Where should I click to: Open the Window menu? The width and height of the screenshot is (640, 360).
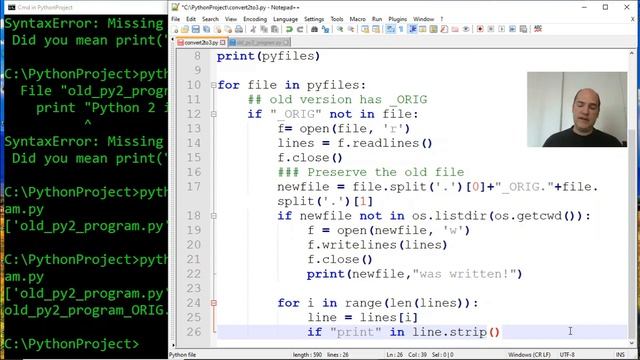[423, 19]
